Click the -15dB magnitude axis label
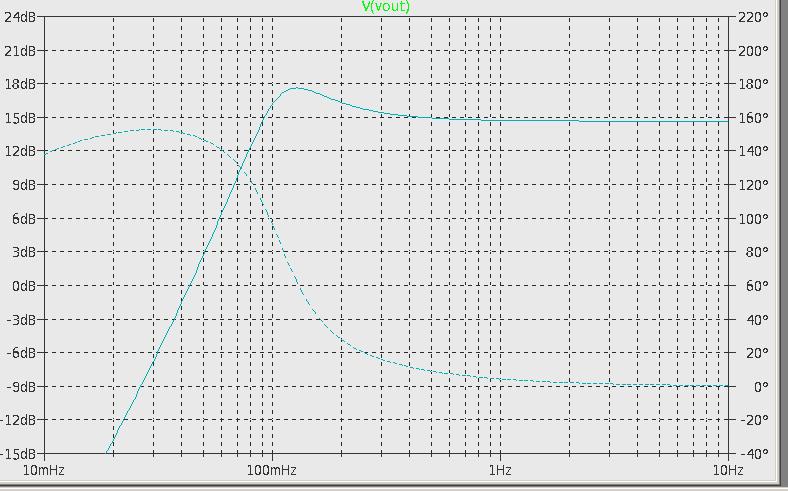 (18, 454)
